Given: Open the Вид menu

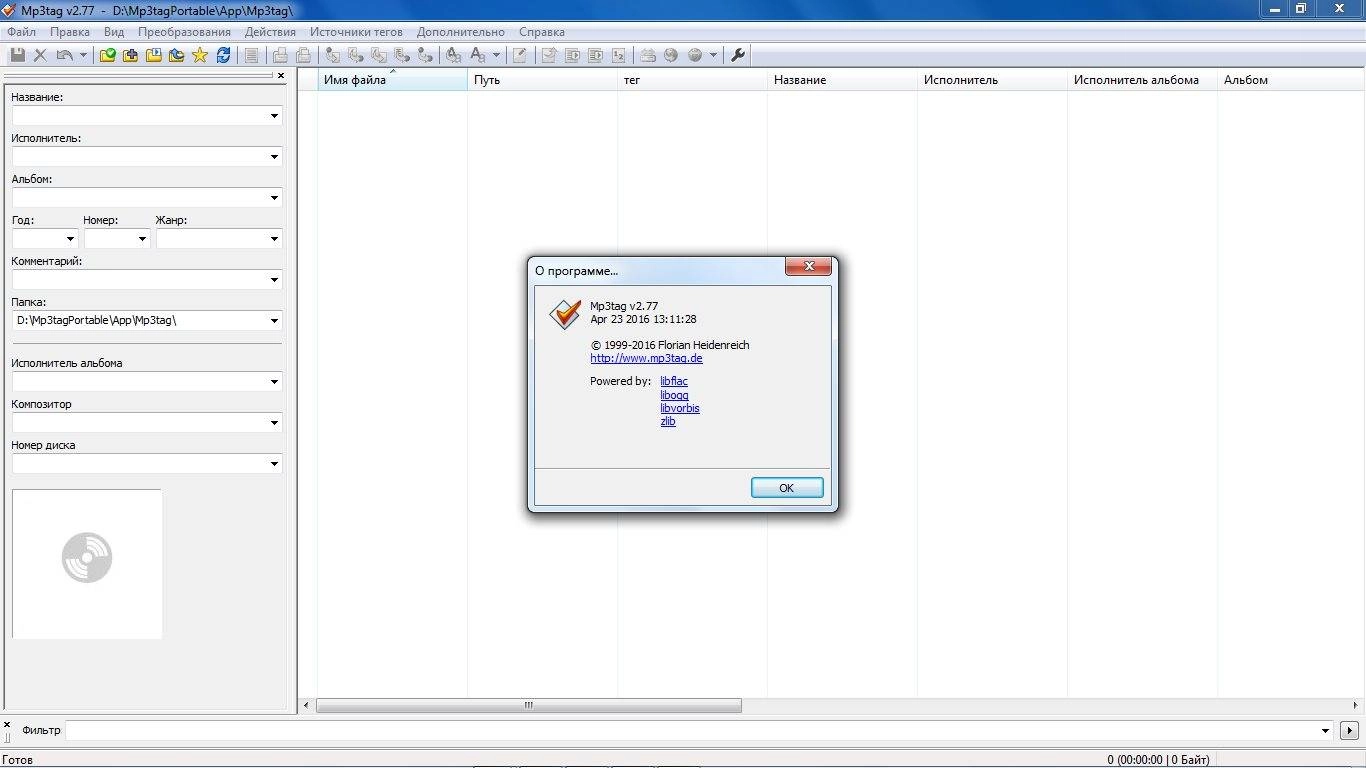Looking at the screenshot, I should [x=114, y=32].
